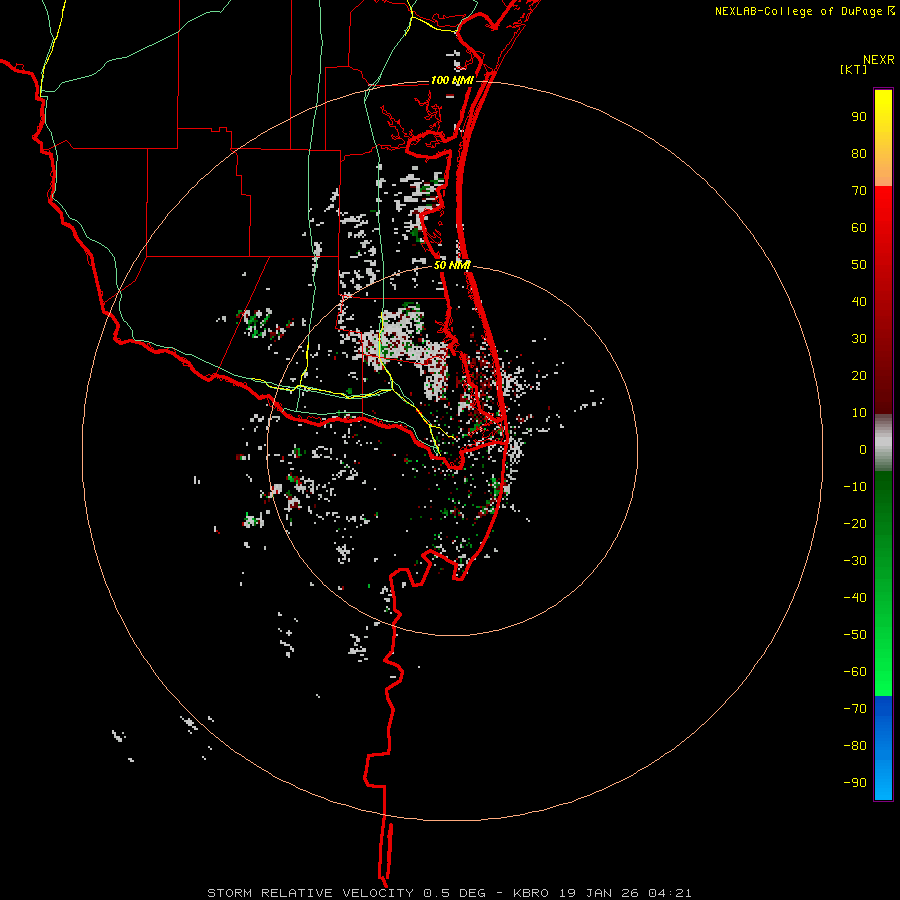Pick the orange band on the color scale
The image size is (900, 900).
point(883,172)
